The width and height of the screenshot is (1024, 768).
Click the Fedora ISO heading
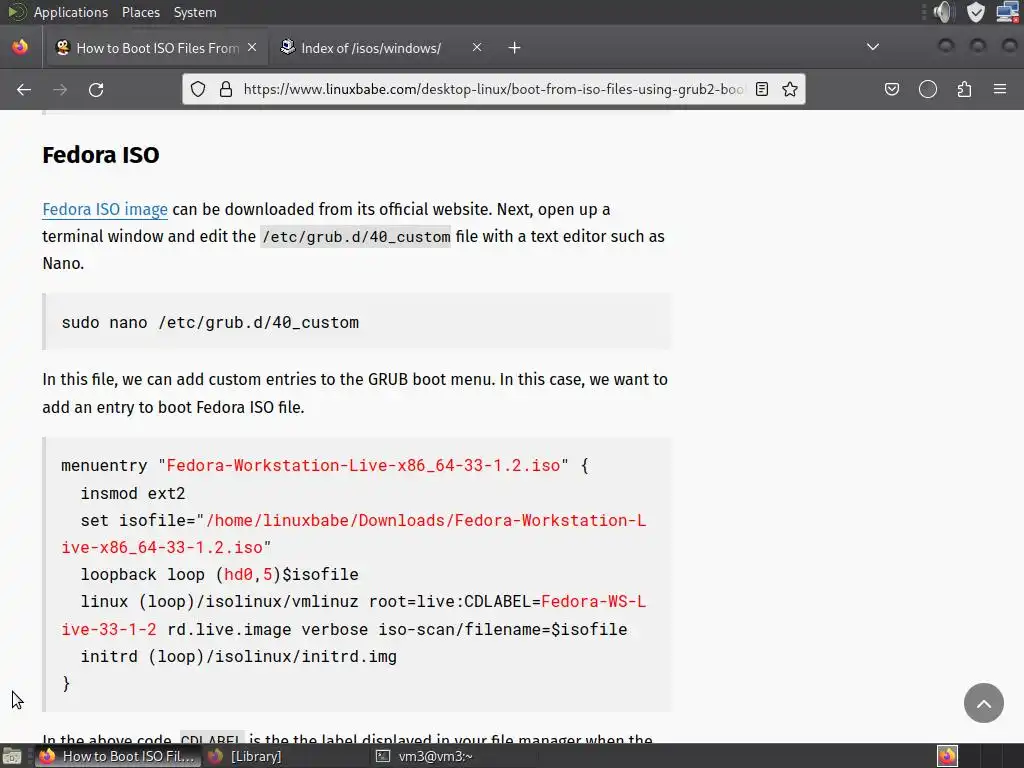[x=101, y=155]
